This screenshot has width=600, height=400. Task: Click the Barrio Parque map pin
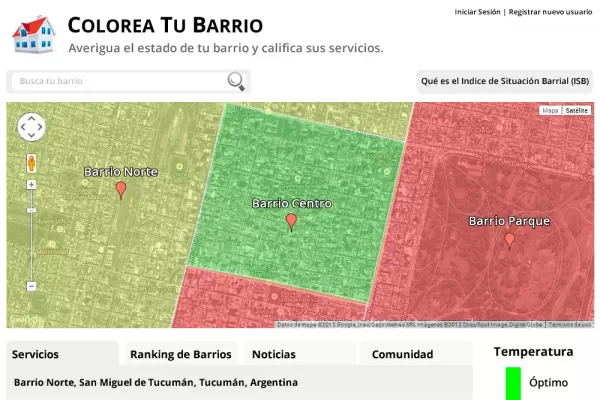[509, 242]
